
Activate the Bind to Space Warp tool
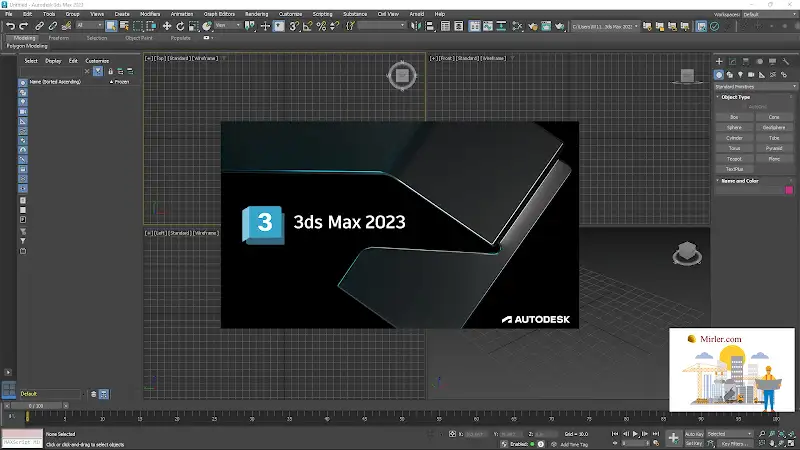[66, 26]
